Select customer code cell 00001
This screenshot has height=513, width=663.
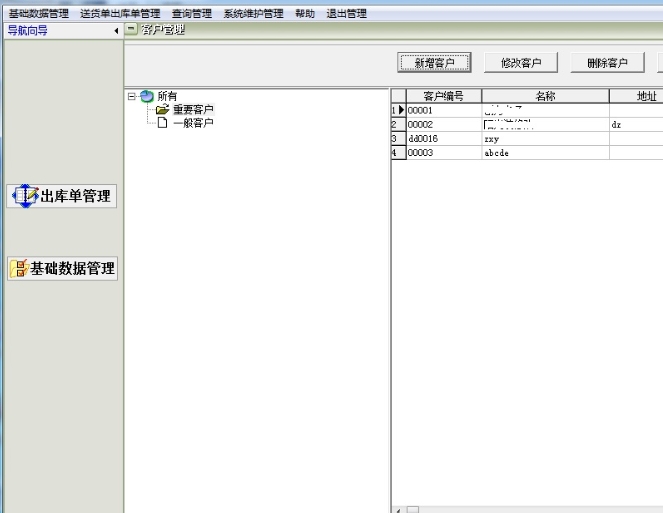pyautogui.click(x=444, y=110)
